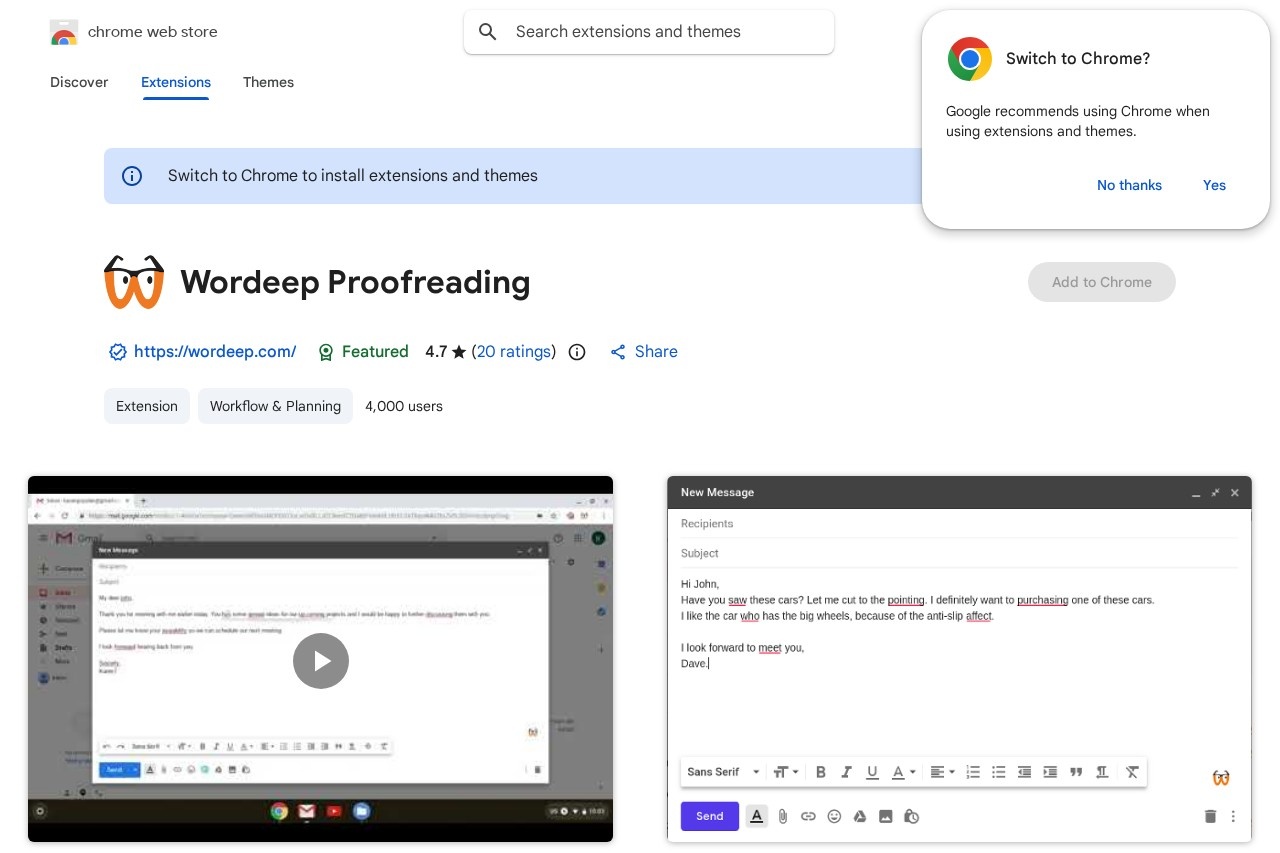
Task: Remove formatting with the clear-format icon
Action: pos(1132,772)
